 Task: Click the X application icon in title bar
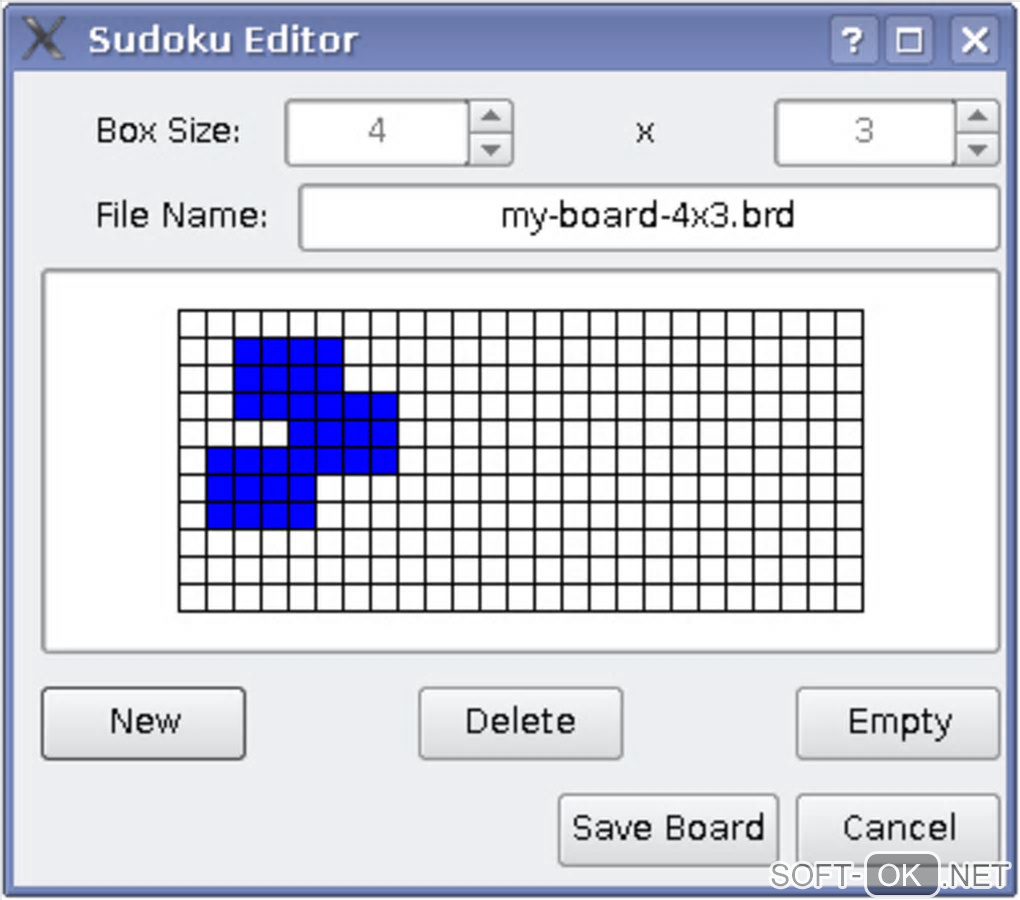(x=44, y=40)
